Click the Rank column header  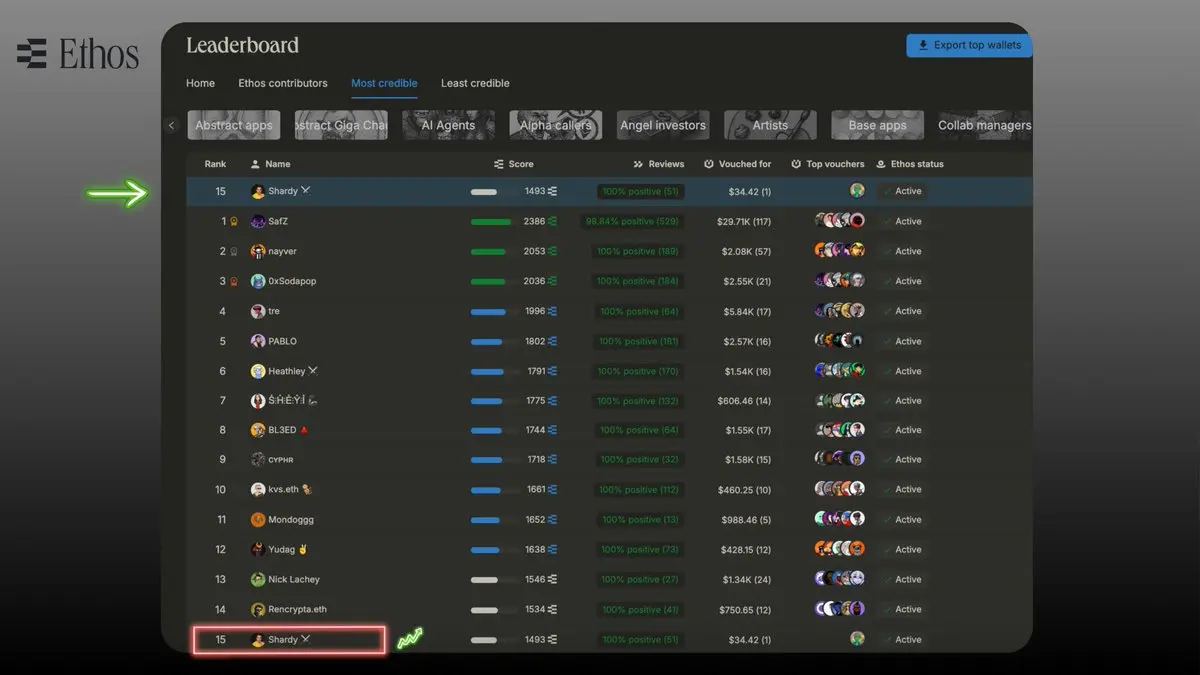point(215,164)
